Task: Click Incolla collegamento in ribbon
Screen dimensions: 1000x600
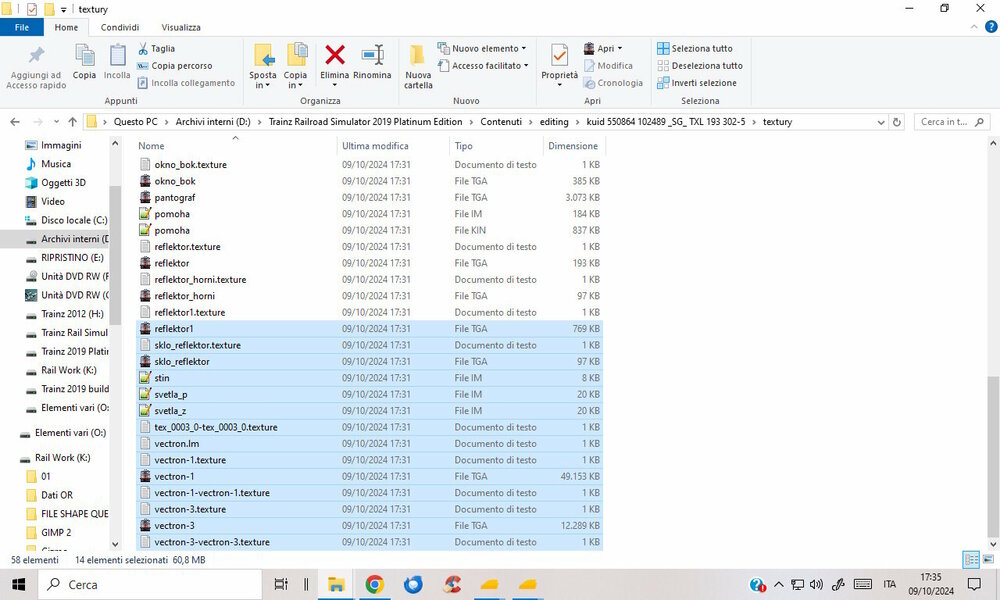Action: point(186,83)
